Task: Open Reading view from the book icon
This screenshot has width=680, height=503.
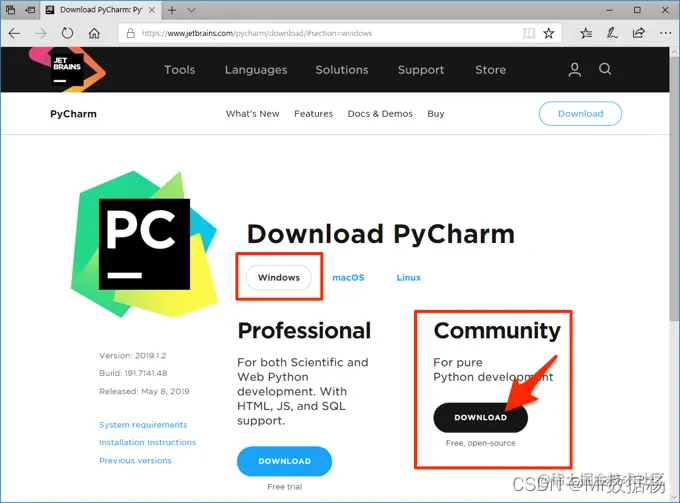Action: tap(529, 33)
